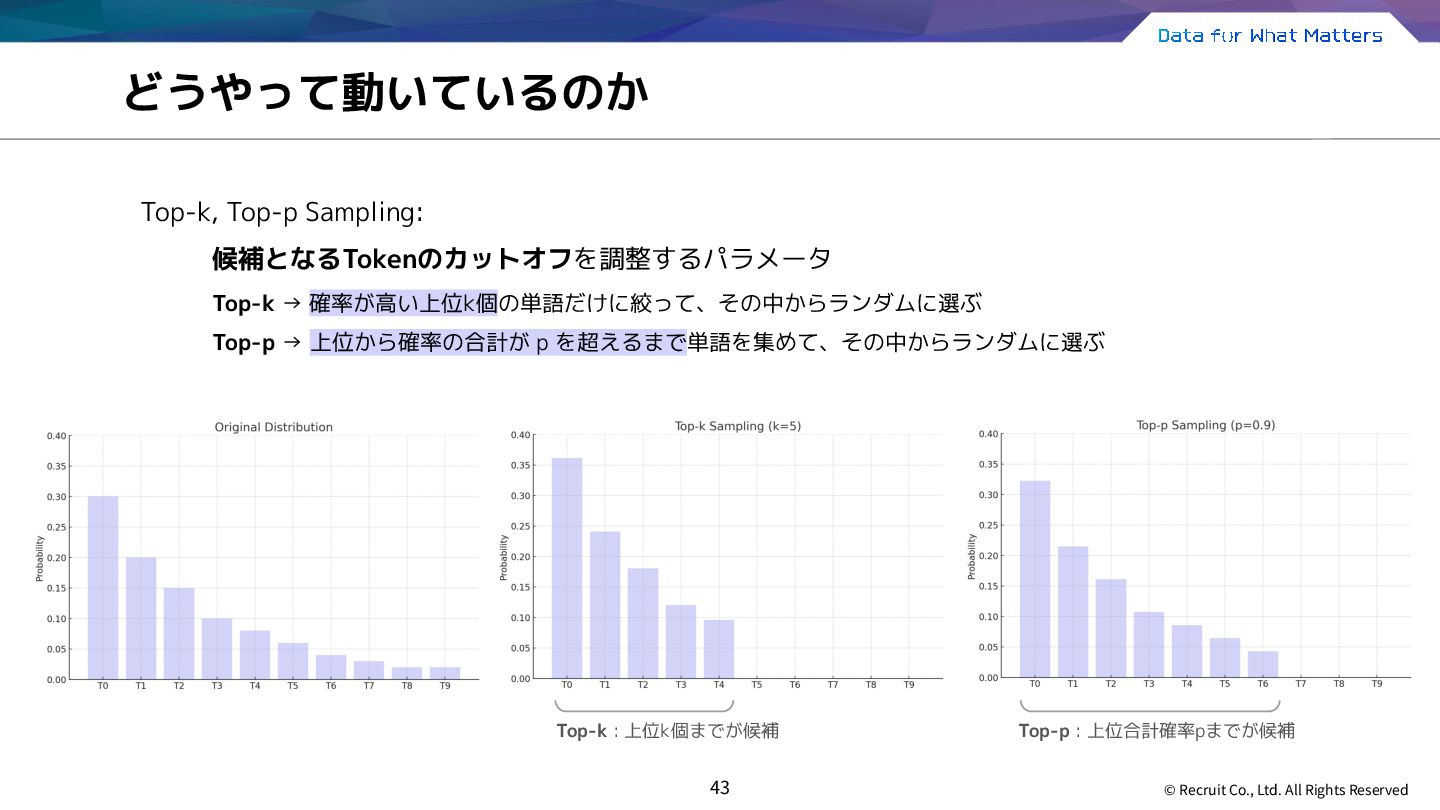Screen dimensions: 1440x810
Task: Click the Data for What Matters logo text
Action: [x=1270, y=36]
